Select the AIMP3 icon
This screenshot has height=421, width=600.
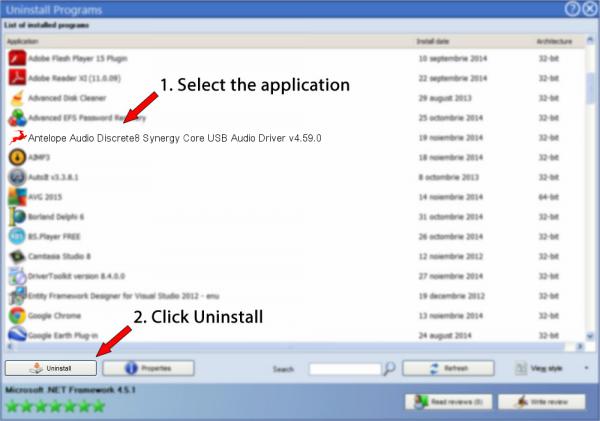[x=17, y=157]
